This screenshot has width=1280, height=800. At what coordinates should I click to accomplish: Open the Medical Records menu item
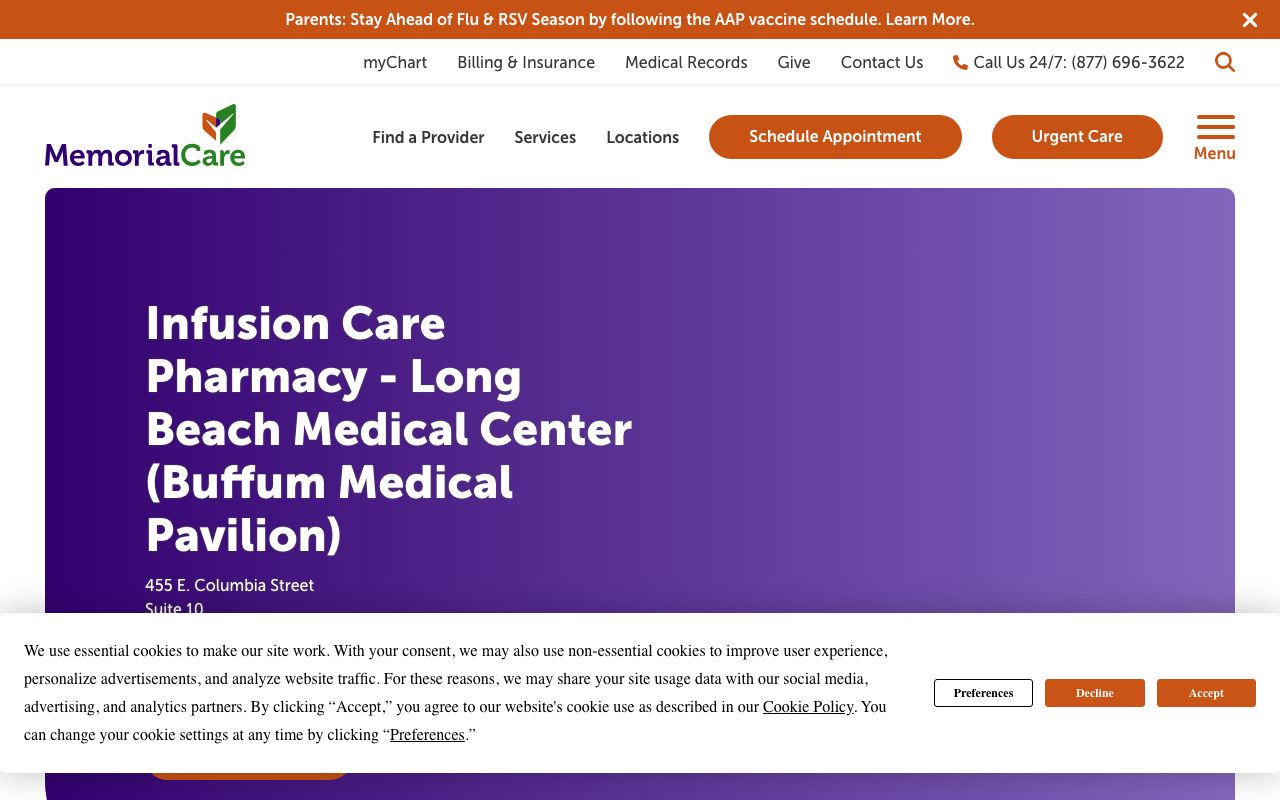point(686,62)
